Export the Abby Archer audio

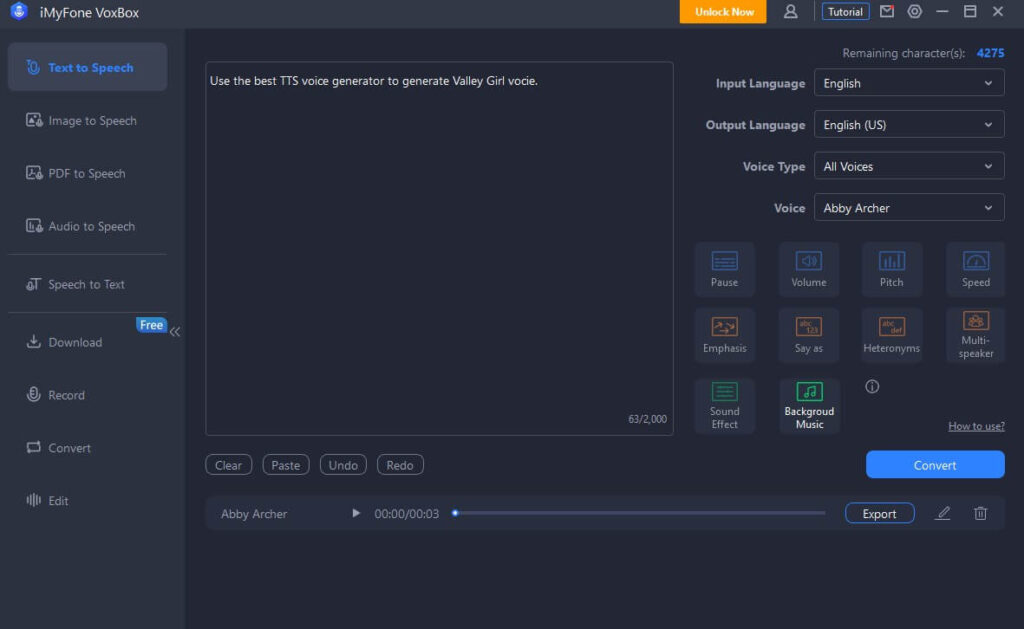(x=879, y=513)
